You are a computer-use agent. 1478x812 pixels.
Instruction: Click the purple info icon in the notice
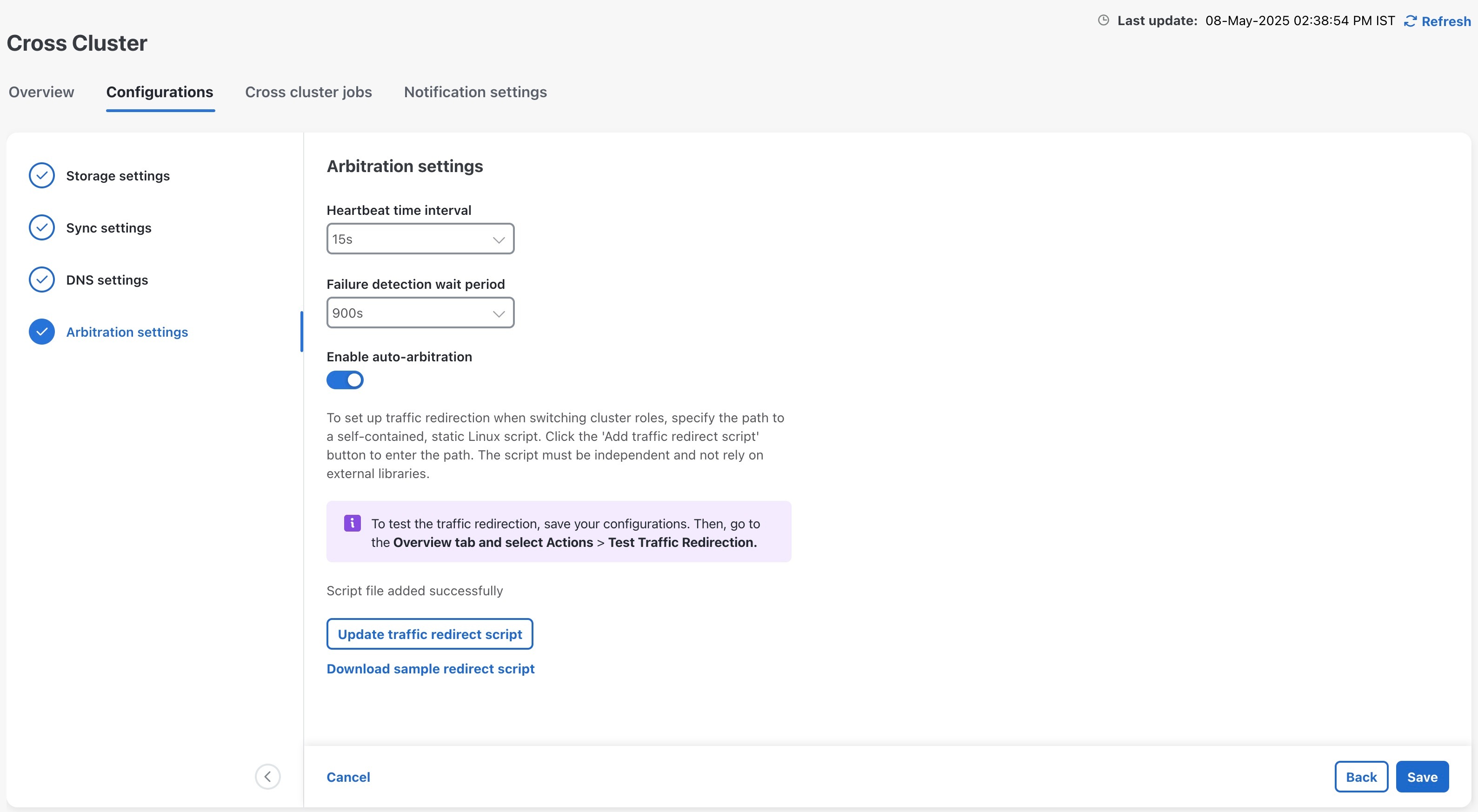tap(352, 523)
